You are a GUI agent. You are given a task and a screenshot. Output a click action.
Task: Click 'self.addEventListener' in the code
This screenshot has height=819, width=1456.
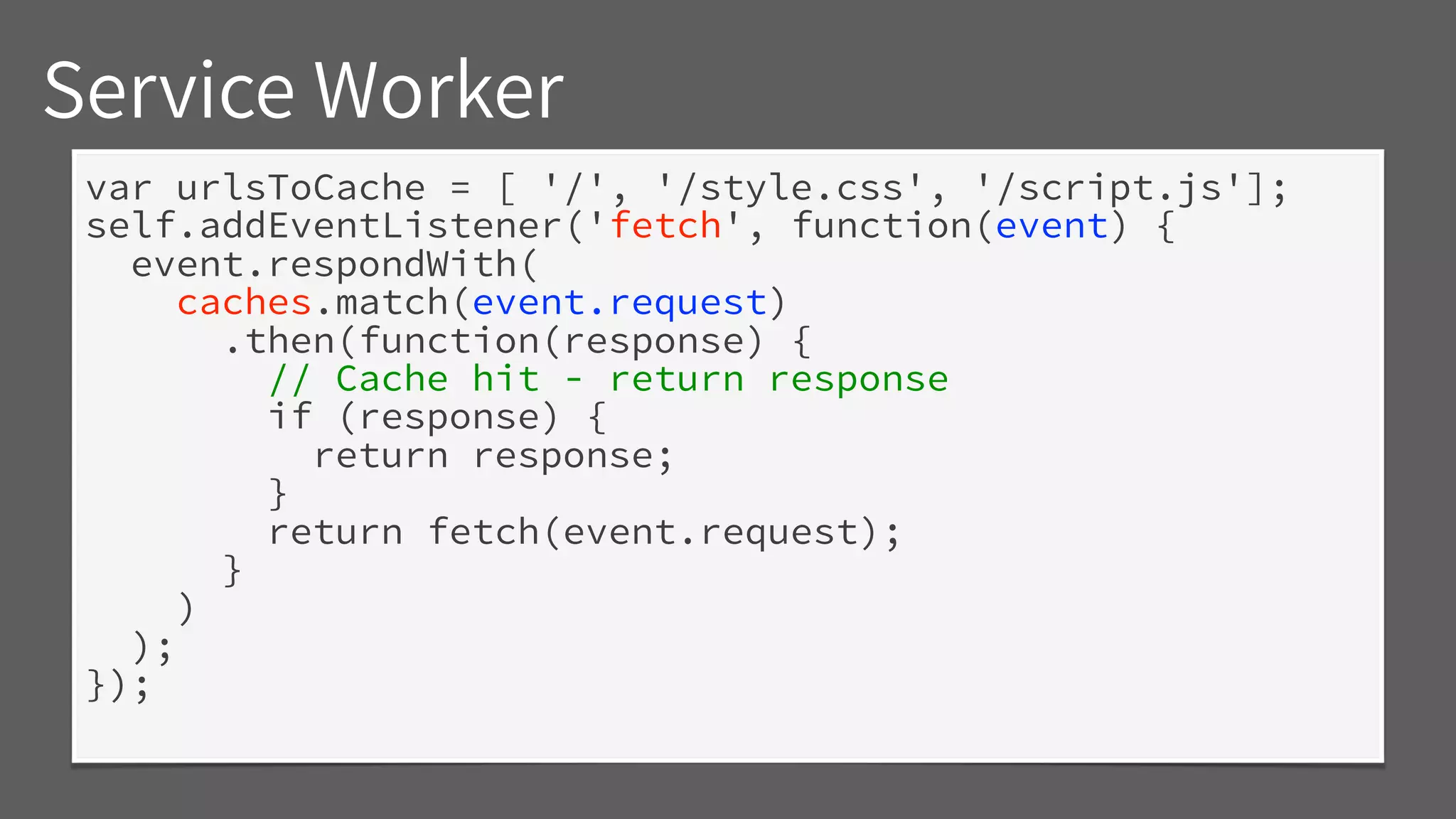[325, 226]
